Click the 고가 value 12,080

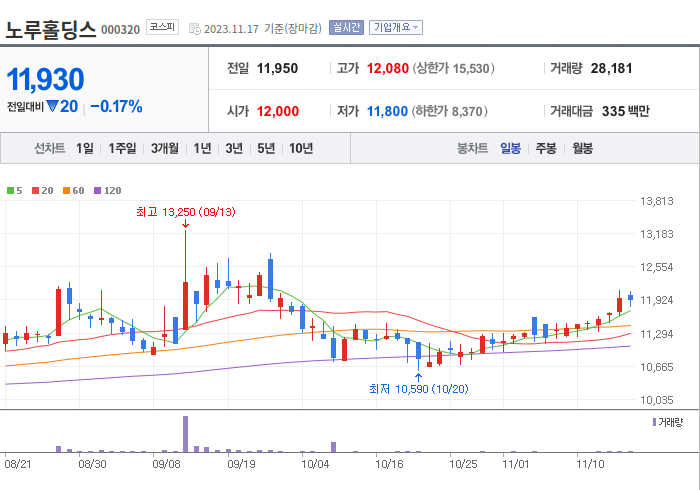(388, 68)
